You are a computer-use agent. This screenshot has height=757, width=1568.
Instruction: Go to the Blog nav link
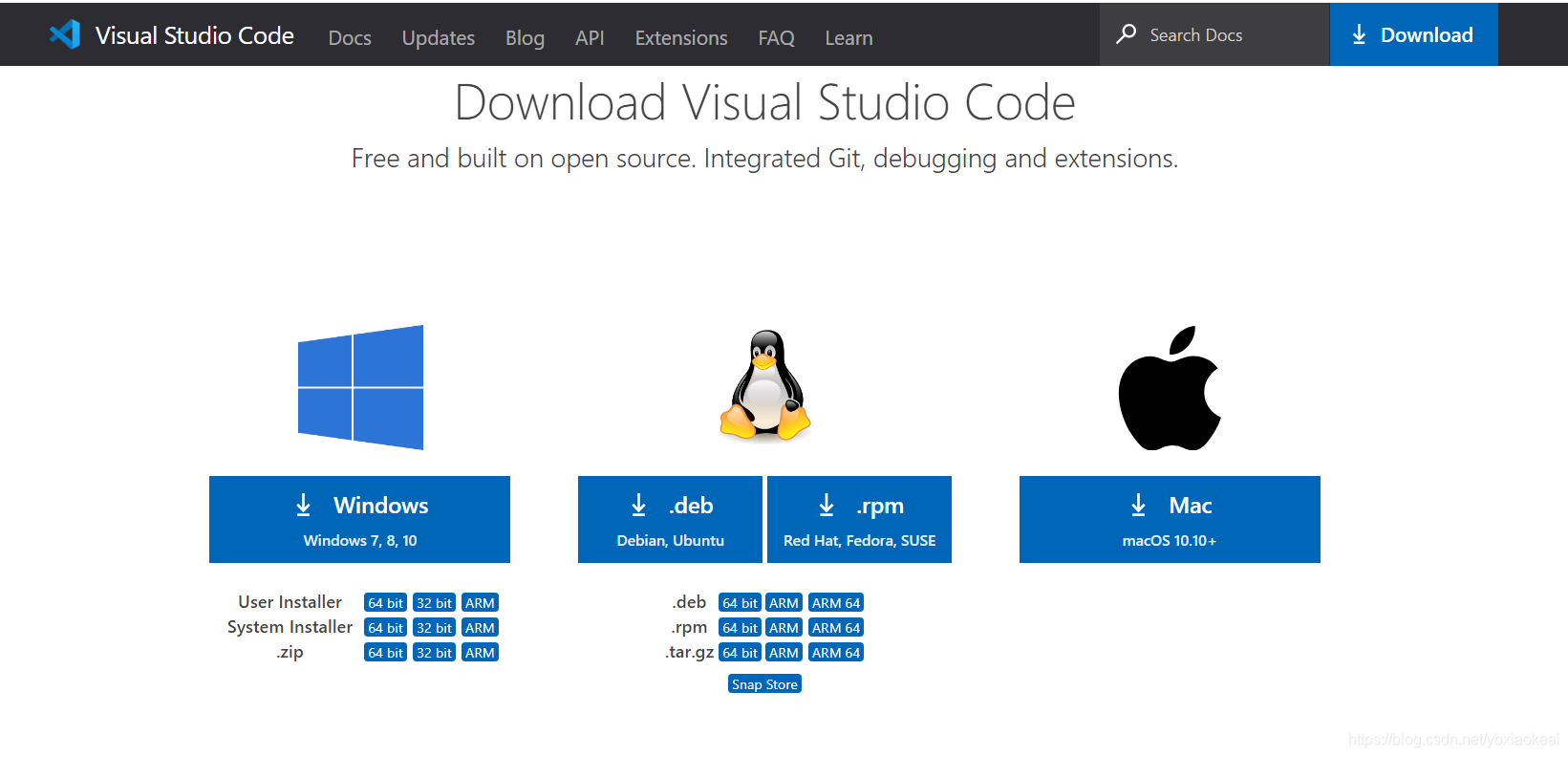click(525, 38)
